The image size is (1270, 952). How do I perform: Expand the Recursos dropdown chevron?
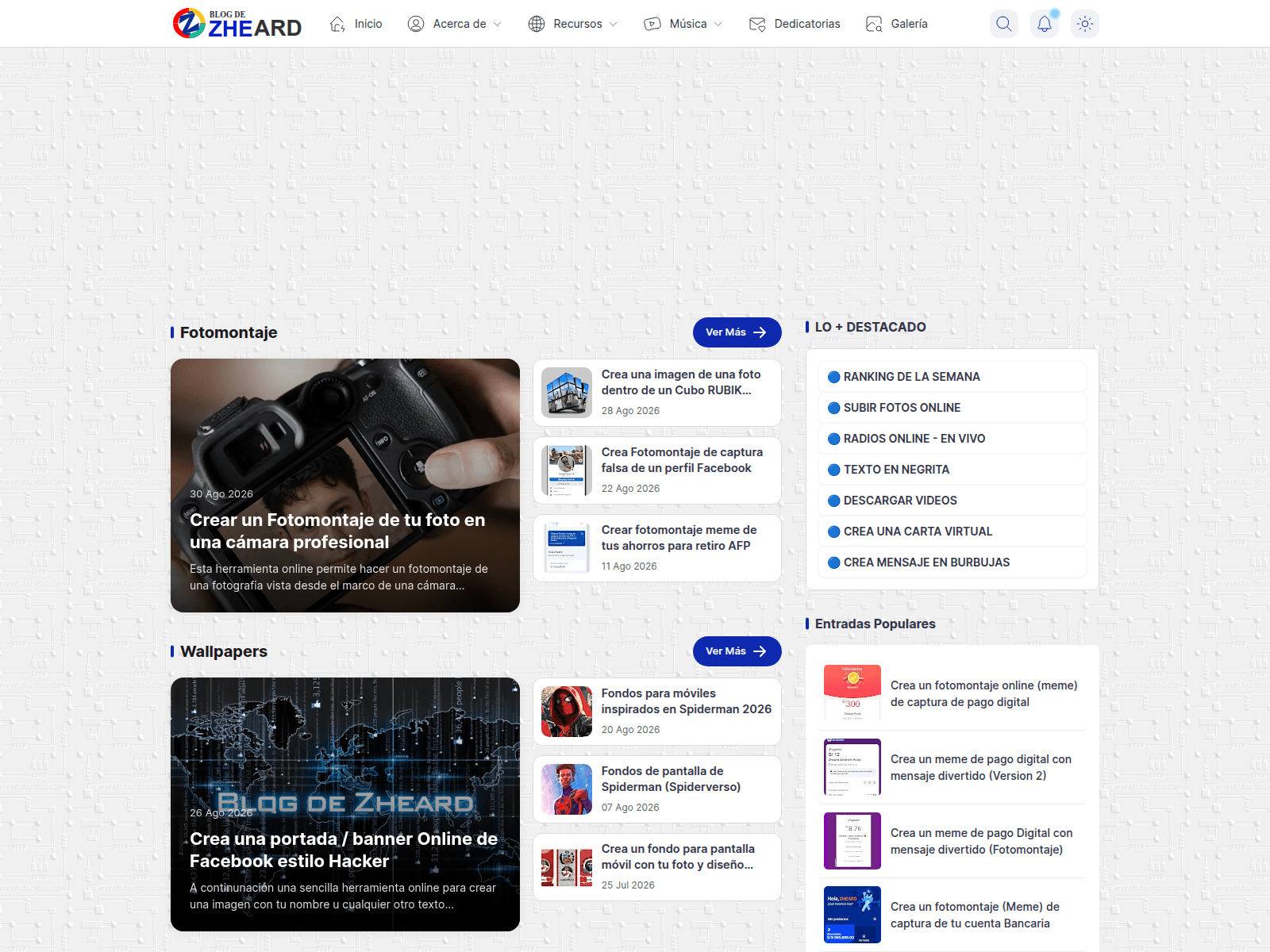pyautogui.click(x=614, y=25)
